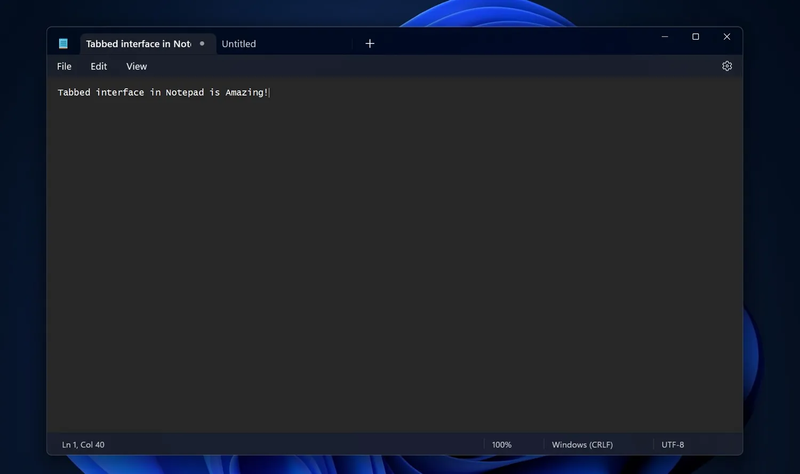
Task: Open the Edit menu
Action: point(98,66)
